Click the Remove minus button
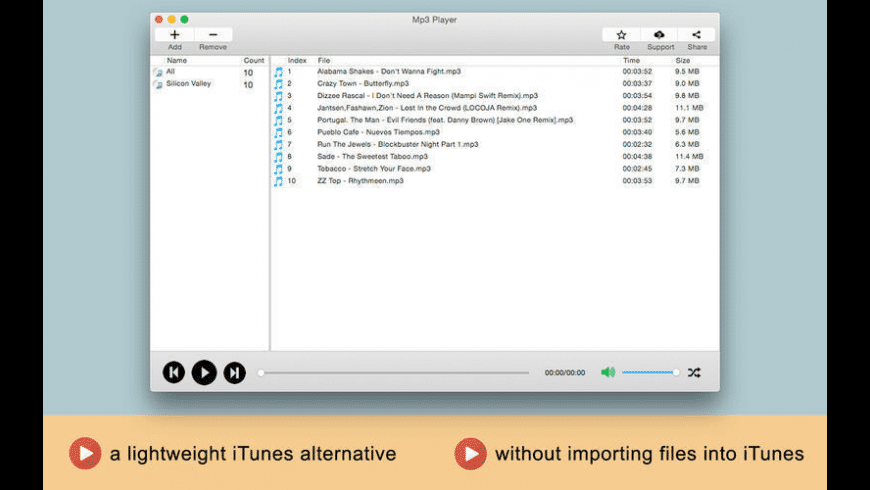The width and height of the screenshot is (870, 490). (x=213, y=35)
